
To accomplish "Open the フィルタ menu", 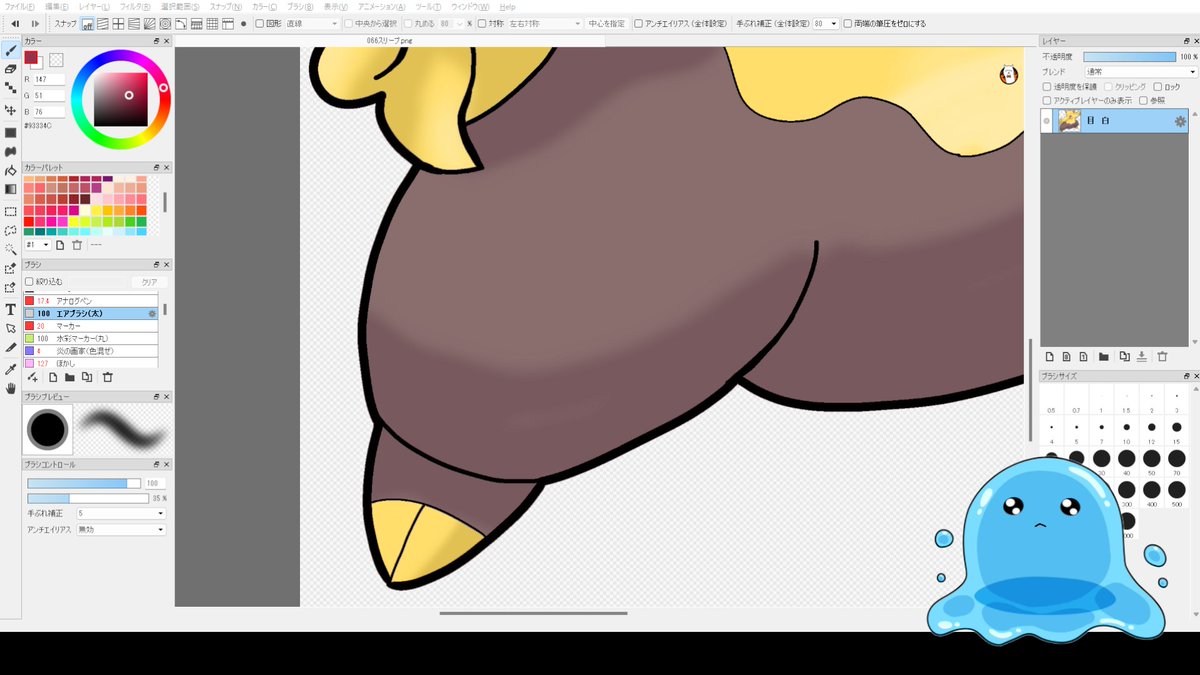I will 135,6.
